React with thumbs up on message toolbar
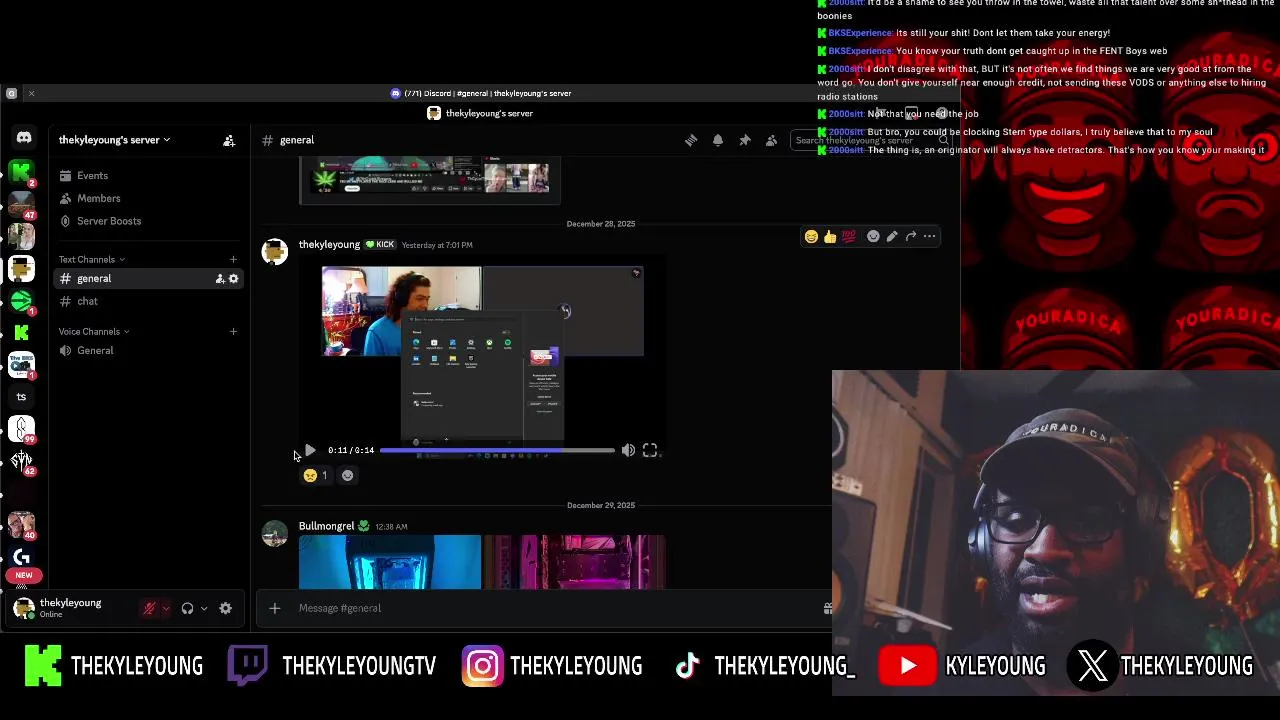The image size is (1280, 720). coord(830,237)
